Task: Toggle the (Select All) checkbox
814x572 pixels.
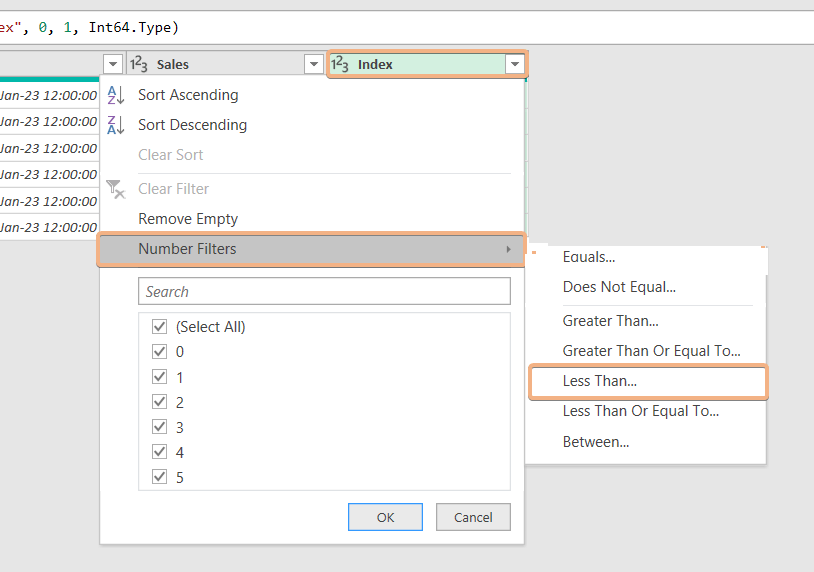Action: (x=159, y=326)
